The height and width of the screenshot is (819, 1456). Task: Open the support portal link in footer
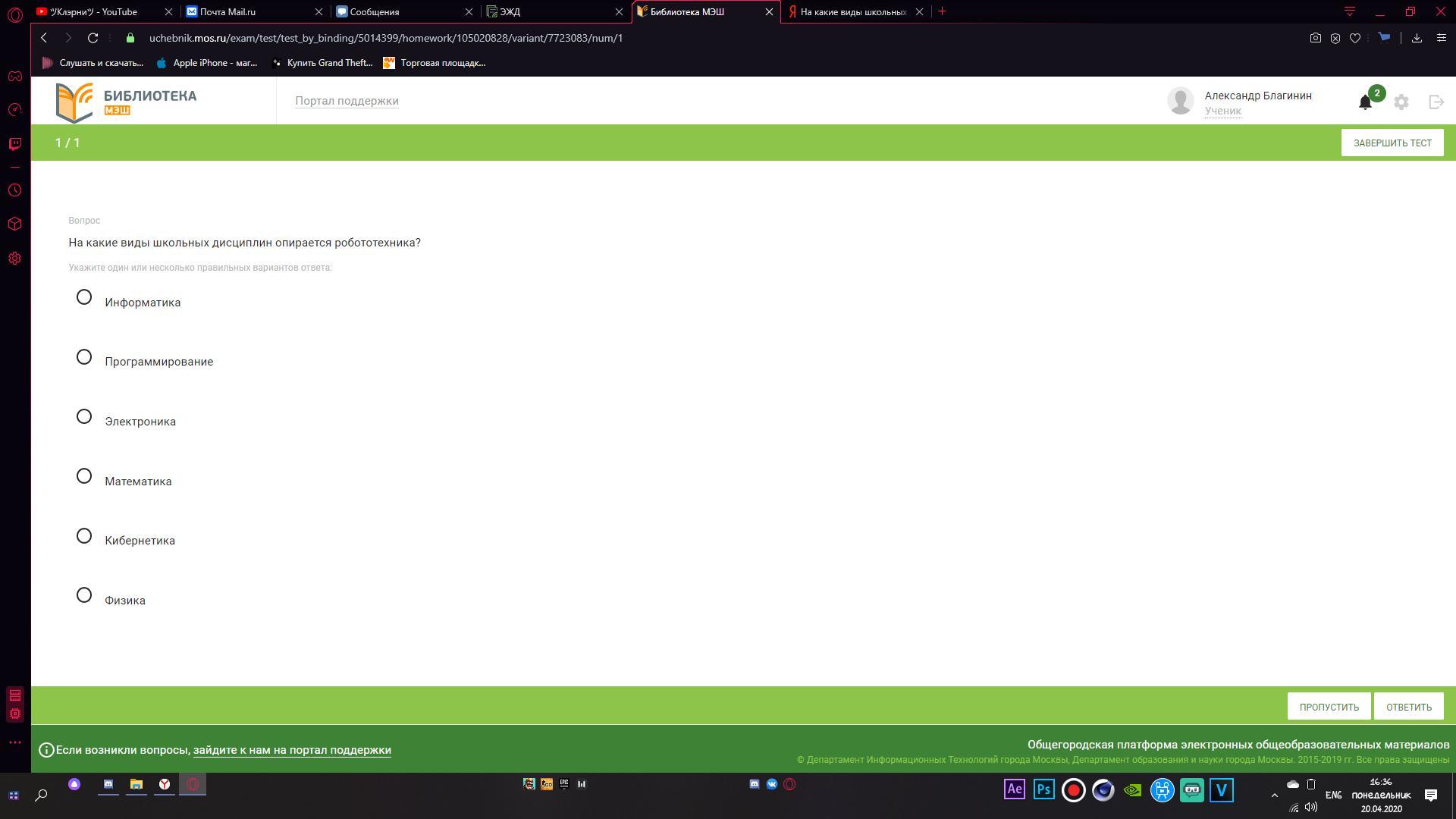coord(292,750)
